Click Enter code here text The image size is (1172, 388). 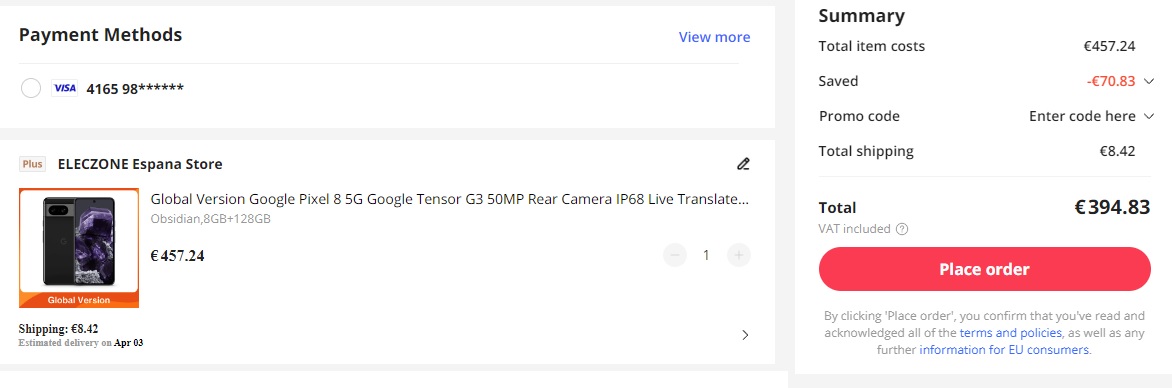tap(1082, 116)
